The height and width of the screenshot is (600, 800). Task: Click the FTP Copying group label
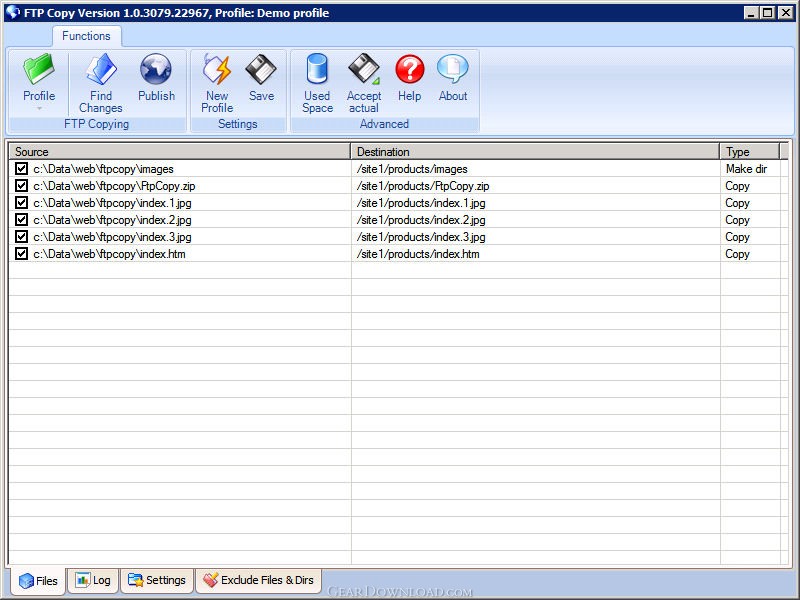(x=96, y=124)
